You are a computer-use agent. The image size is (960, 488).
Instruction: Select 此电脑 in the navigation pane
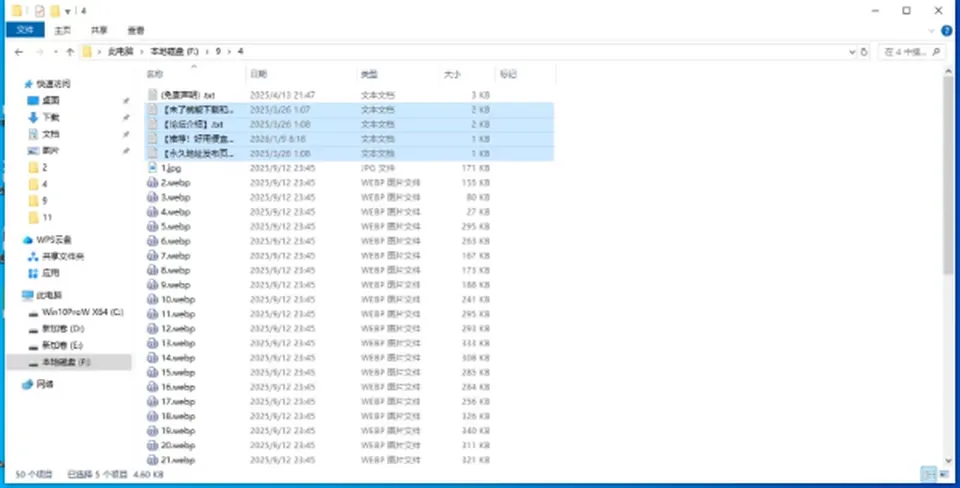(x=49, y=295)
